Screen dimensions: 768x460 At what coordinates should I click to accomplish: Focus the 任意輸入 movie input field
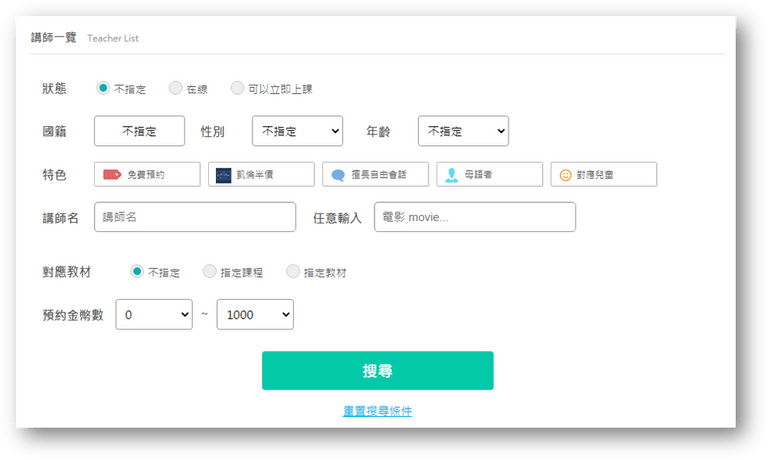pyautogui.click(x=475, y=217)
